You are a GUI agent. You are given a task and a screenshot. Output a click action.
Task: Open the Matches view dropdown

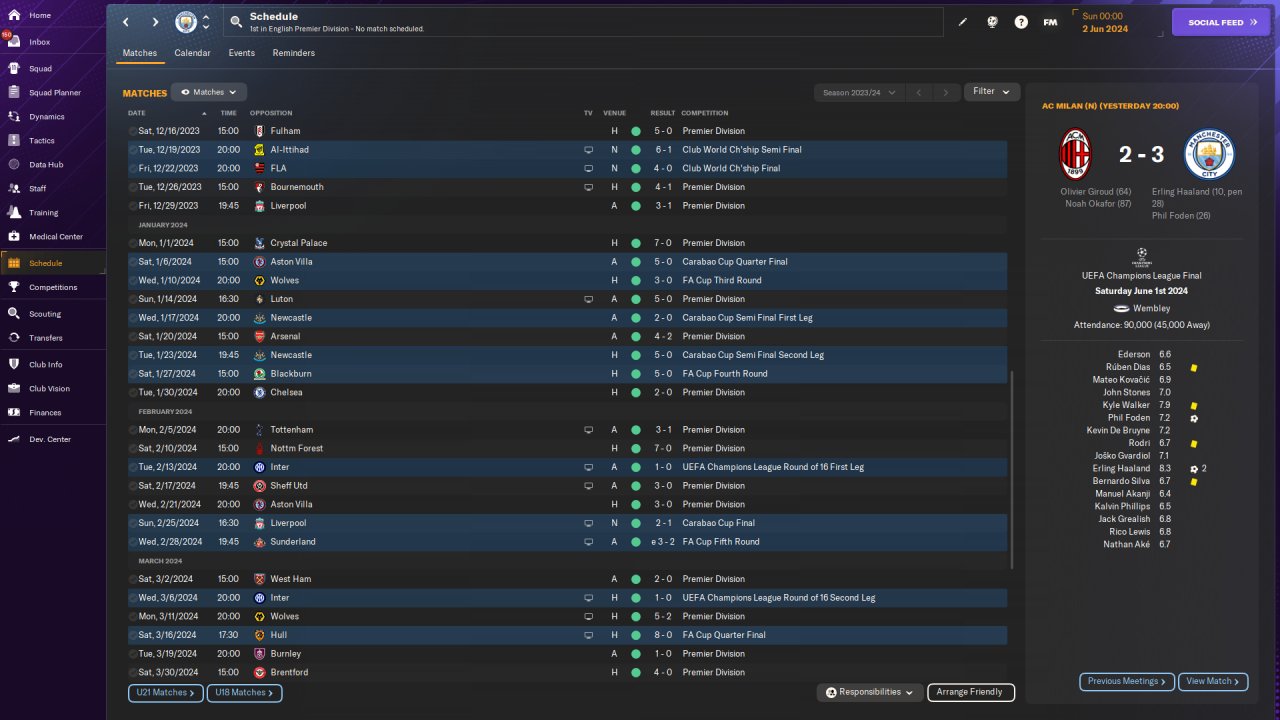point(209,92)
